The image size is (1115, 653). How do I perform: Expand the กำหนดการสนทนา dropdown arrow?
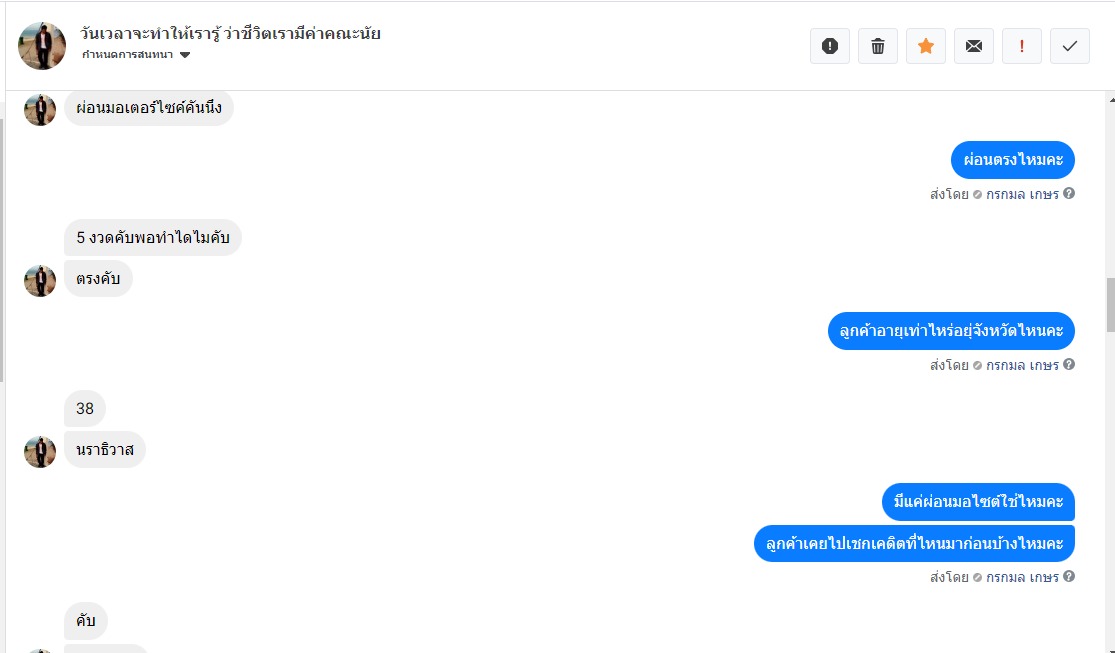tap(185, 55)
